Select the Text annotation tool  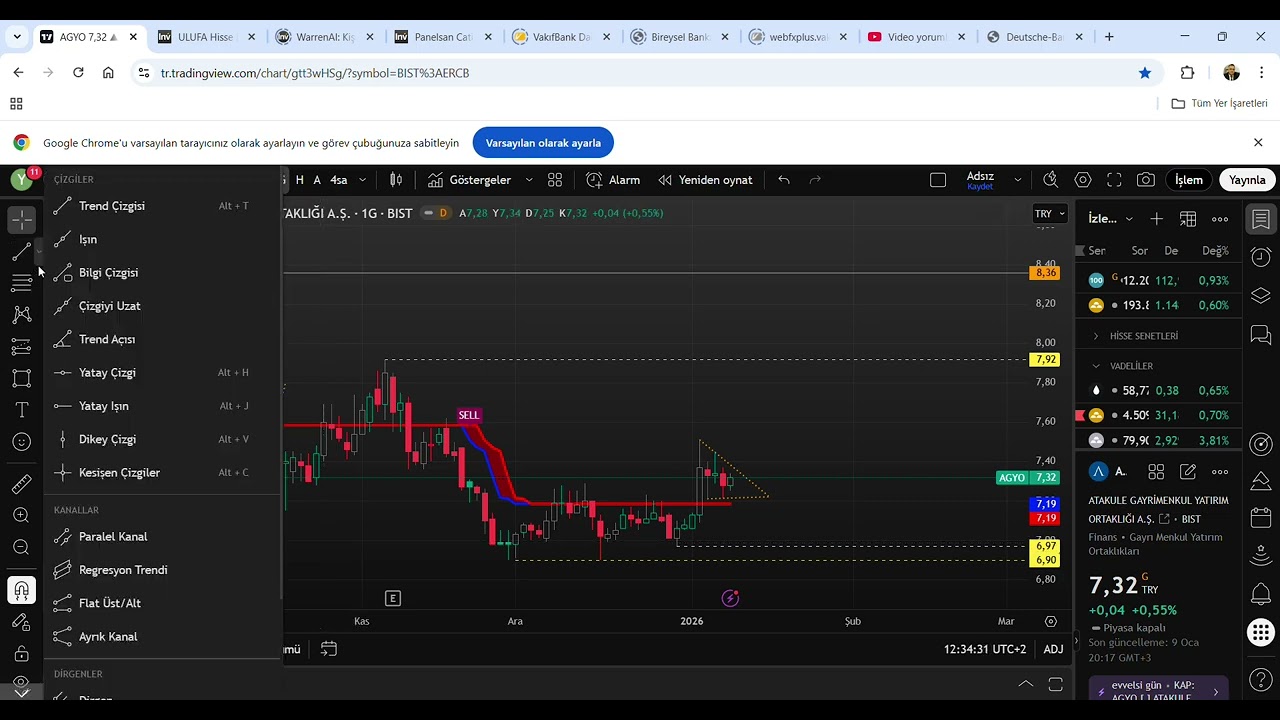pyautogui.click(x=21, y=410)
